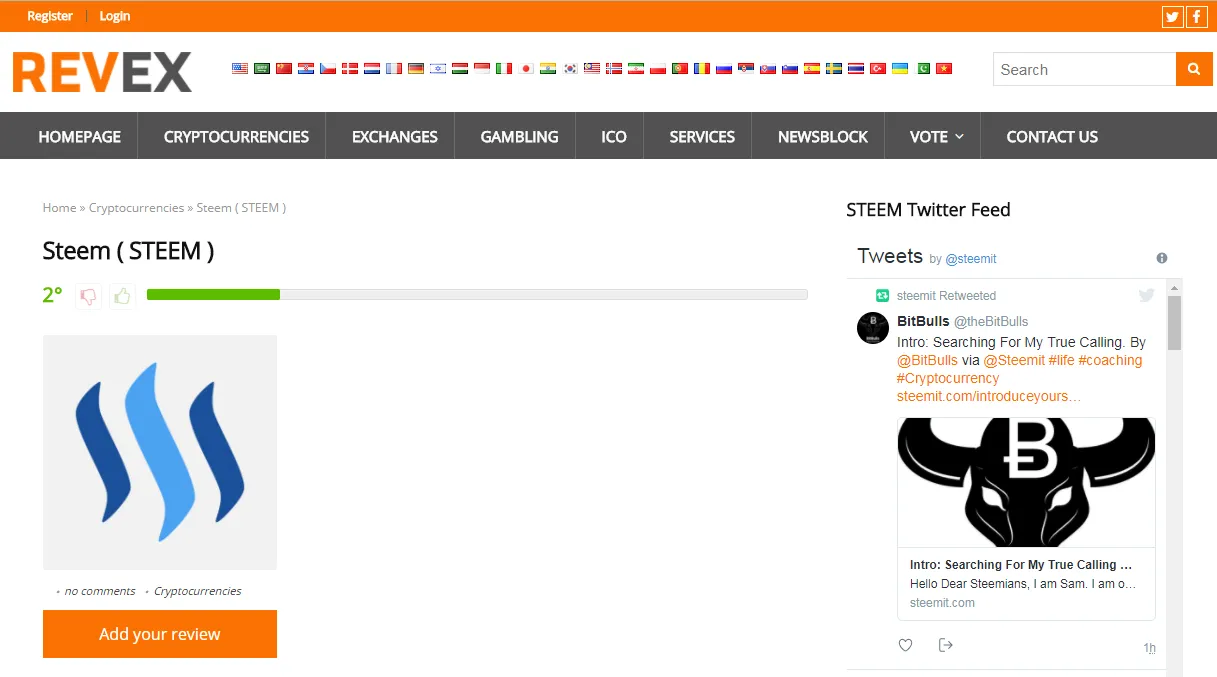Go to HOMEPAGE in navigation bar
Viewport: 1217px width, 677px height.
click(x=80, y=137)
